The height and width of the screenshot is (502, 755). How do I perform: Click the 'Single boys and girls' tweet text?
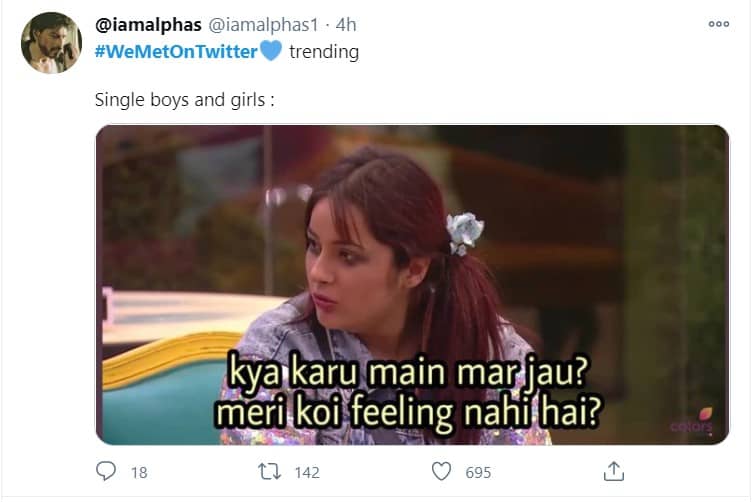[x=184, y=100]
